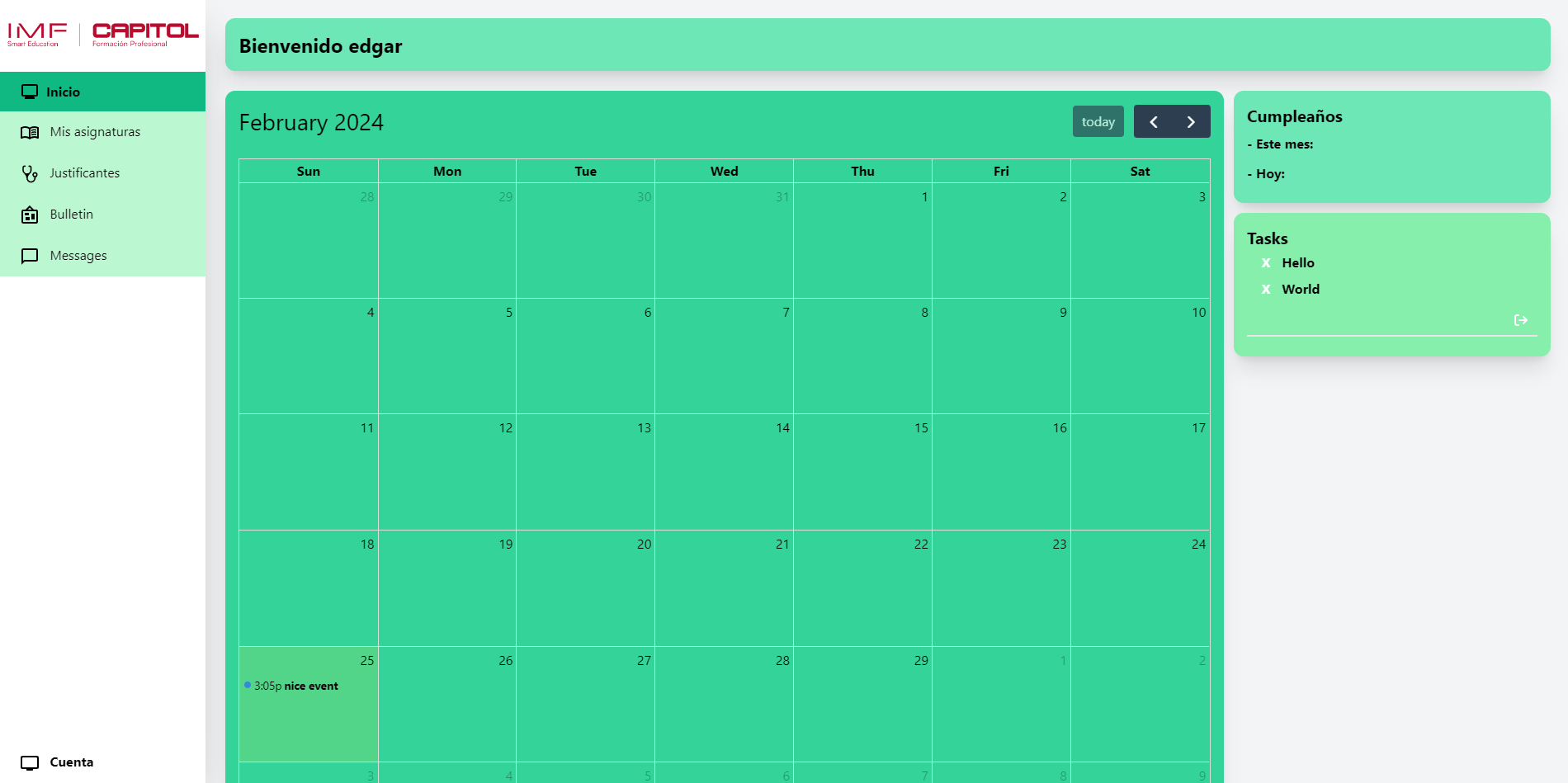This screenshot has height=783, width=1568.
Task: Open Justificantes page from sidebar
Action: (x=85, y=173)
